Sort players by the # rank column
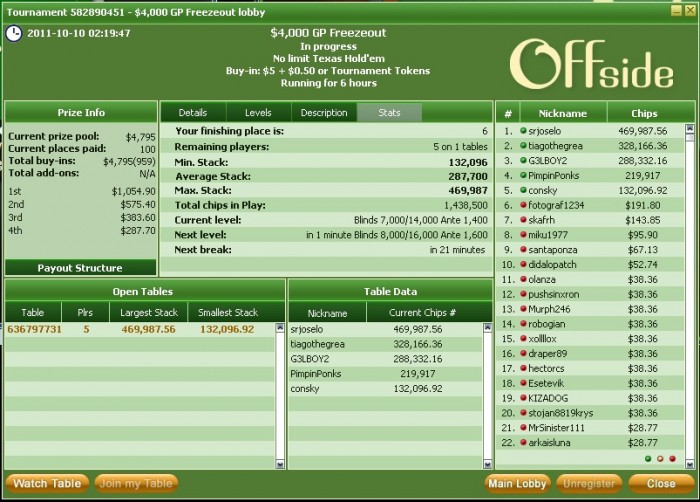Viewport: 700px width, 502px height. tap(508, 113)
